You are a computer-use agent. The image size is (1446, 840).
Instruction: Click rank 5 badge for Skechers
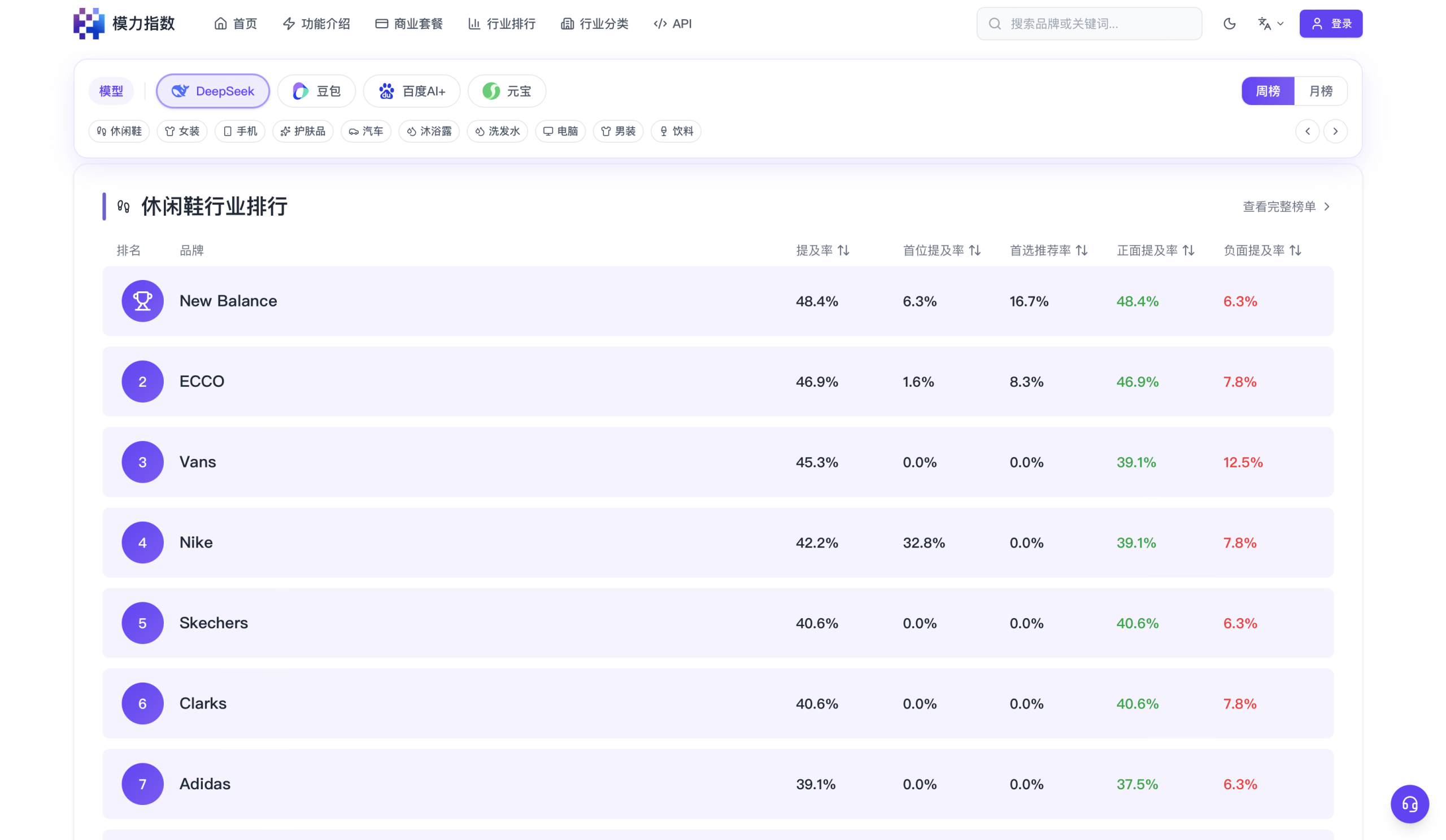(142, 623)
